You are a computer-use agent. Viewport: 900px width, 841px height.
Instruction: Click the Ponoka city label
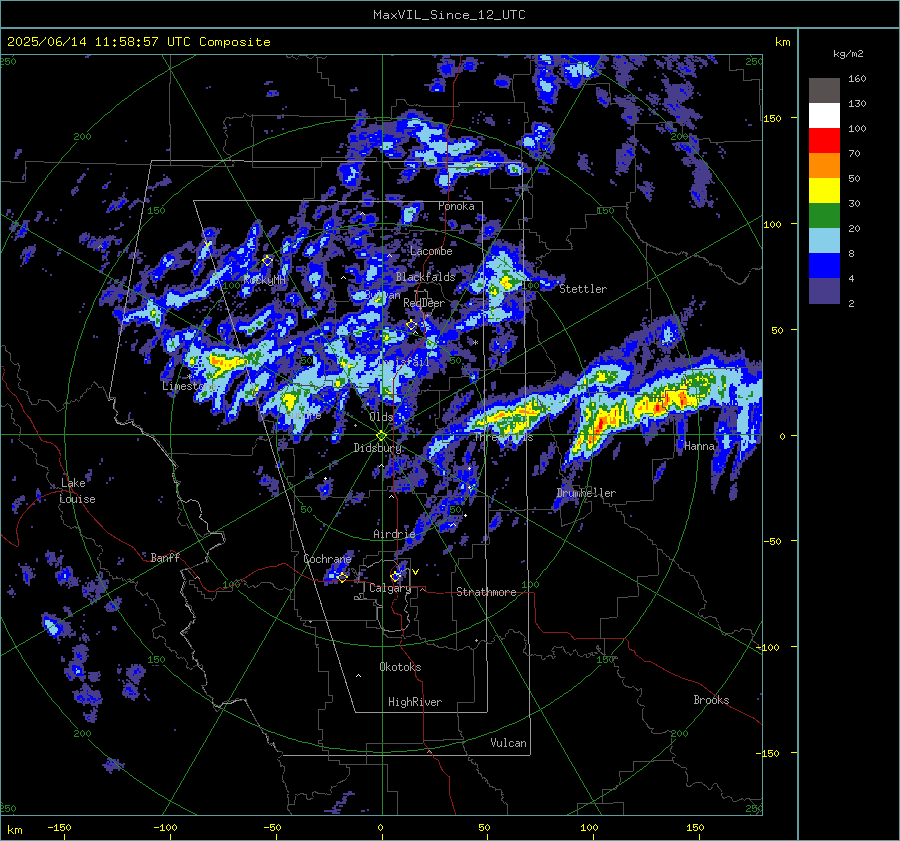click(456, 206)
